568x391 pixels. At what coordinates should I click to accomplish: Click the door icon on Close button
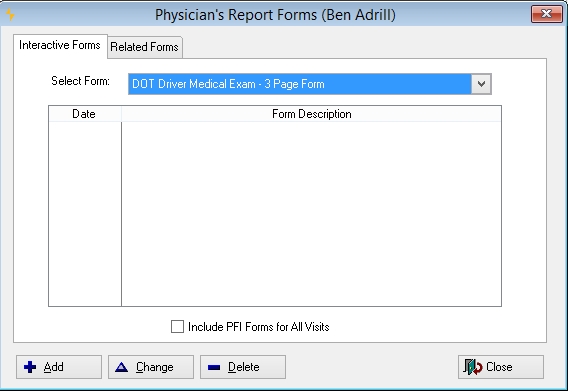tap(472, 367)
